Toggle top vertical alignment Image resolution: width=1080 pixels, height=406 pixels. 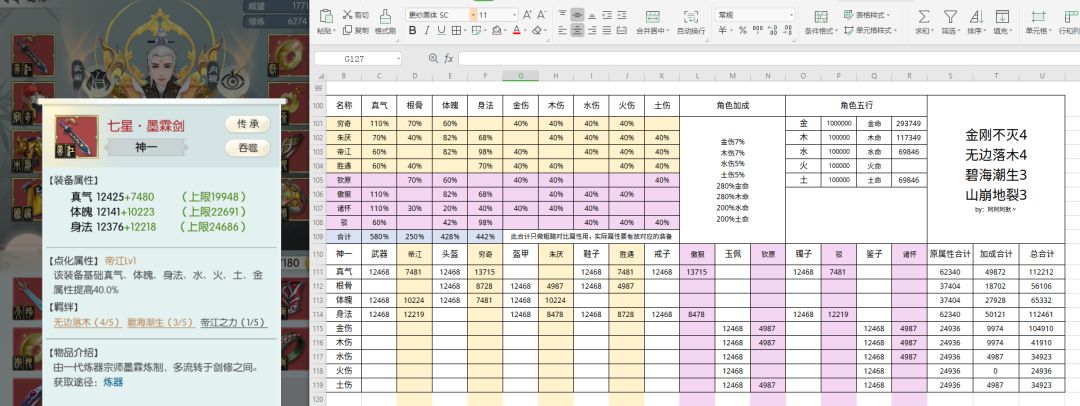click(562, 14)
